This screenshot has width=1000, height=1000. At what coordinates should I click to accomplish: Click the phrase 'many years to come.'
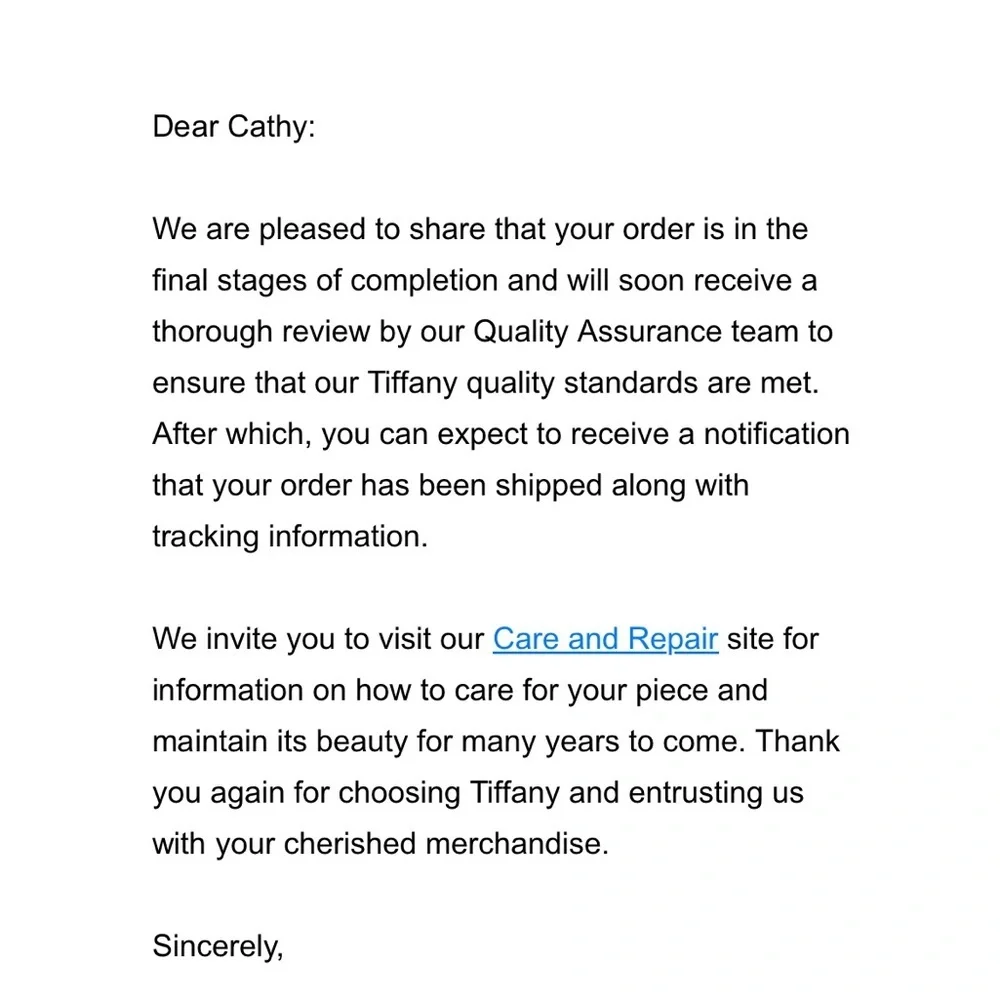[603, 742]
